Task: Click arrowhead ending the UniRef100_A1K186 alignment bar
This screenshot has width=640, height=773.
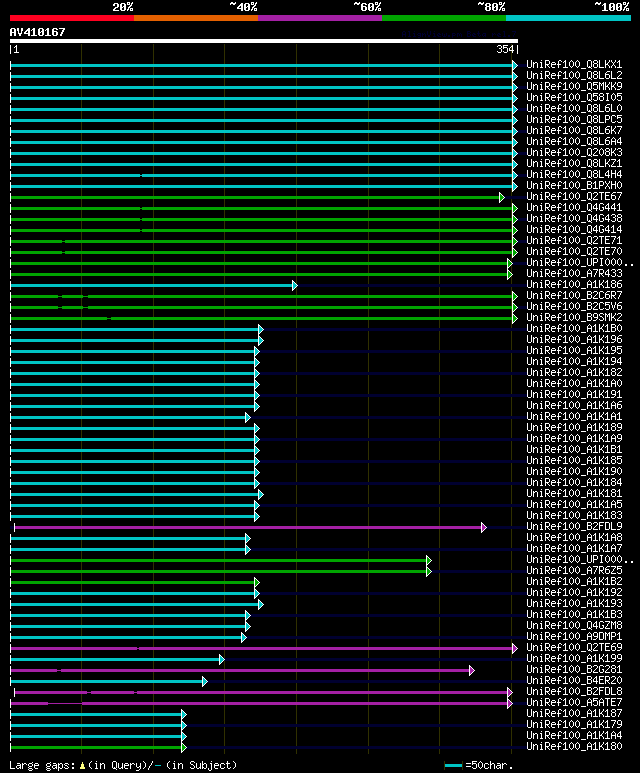Action: (294, 285)
